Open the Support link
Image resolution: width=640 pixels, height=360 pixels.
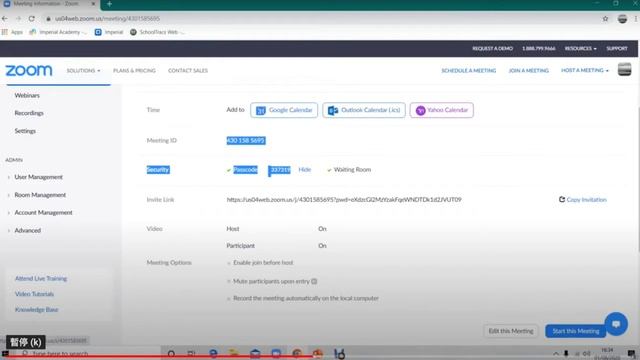617,48
